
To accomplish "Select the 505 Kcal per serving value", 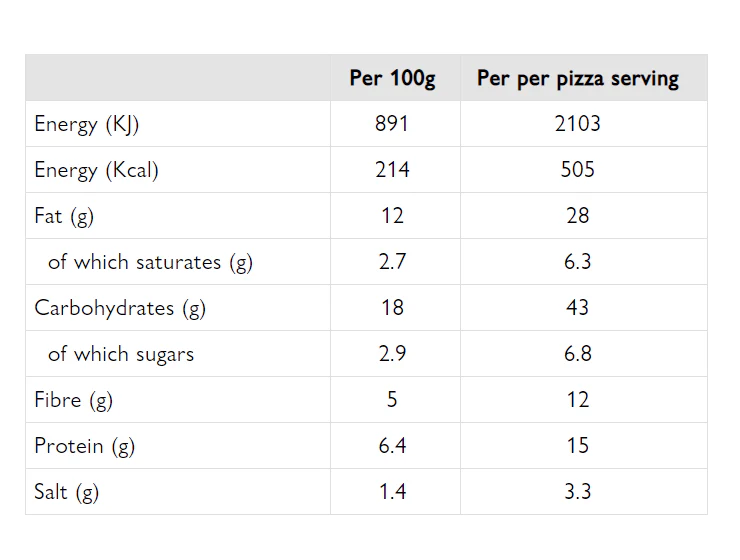I will point(578,170).
